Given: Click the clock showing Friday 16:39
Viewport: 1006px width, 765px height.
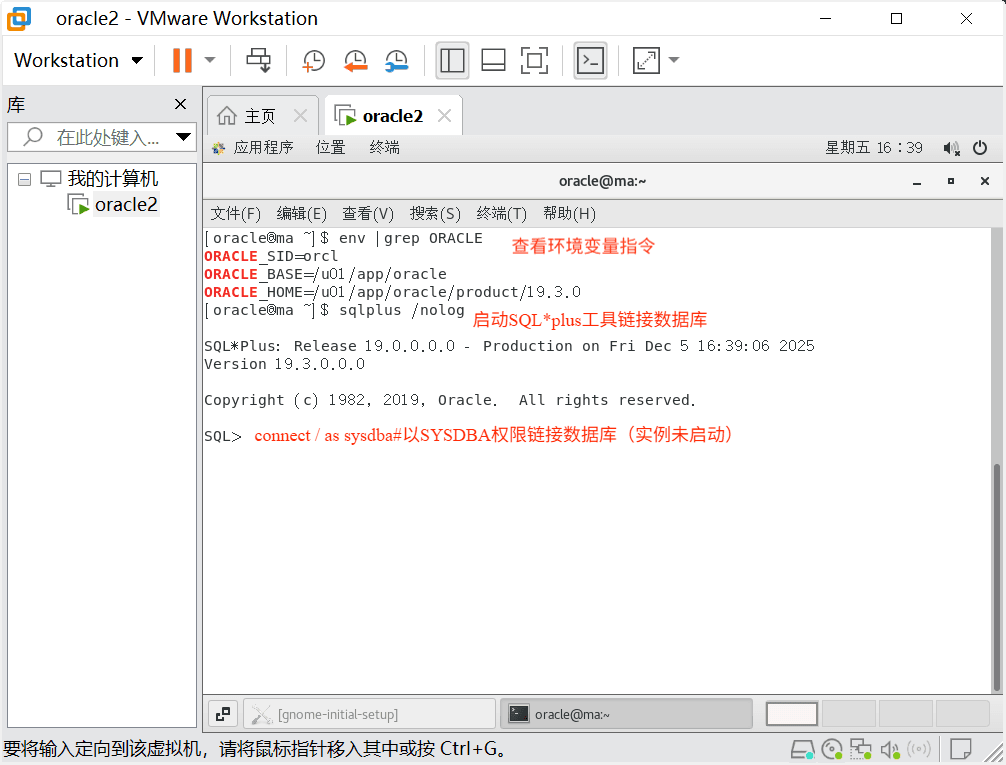Looking at the screenshot, I should (x=874, y=148).
